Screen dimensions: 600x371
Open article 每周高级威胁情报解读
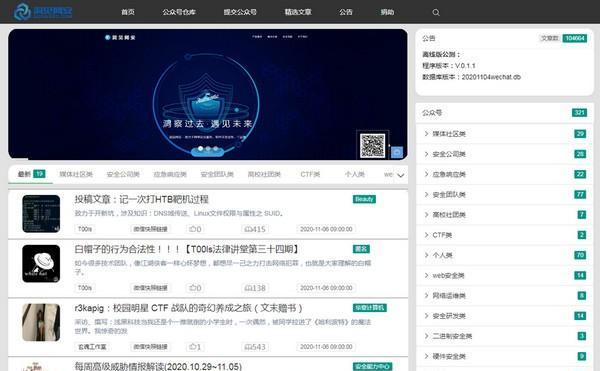(x=158, y=366)
